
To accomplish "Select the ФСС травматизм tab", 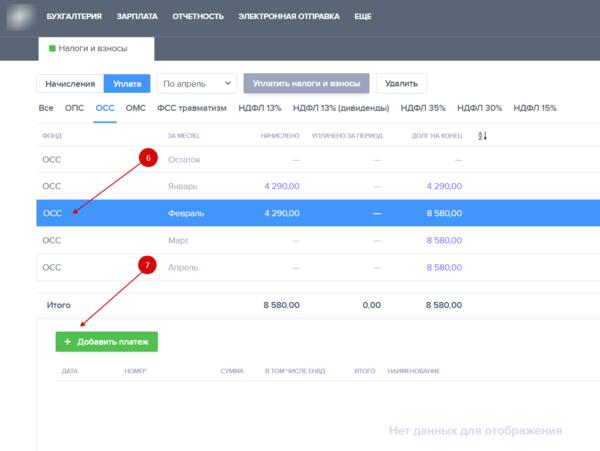I will click(x=192, y=108).
